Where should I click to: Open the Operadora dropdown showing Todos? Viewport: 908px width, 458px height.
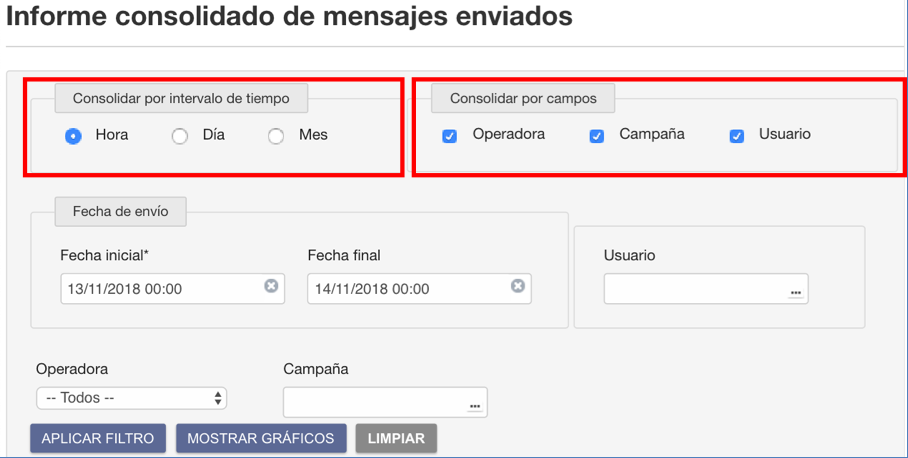pos(131,398)
